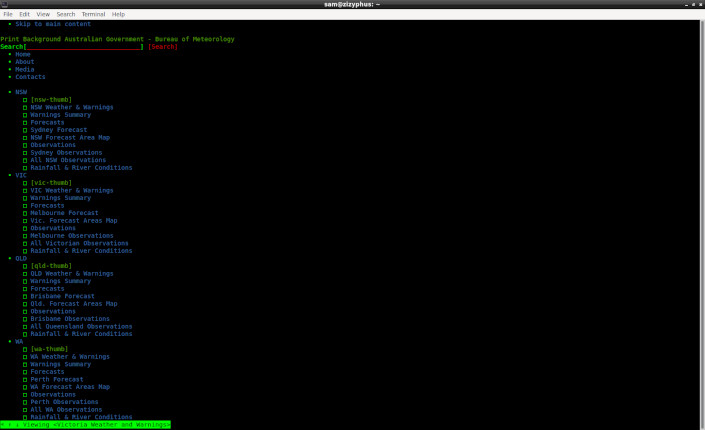Click the vic-thumb image placeholder
The image size is (705, 430).
pyautogui.click(x=51, y=183)
